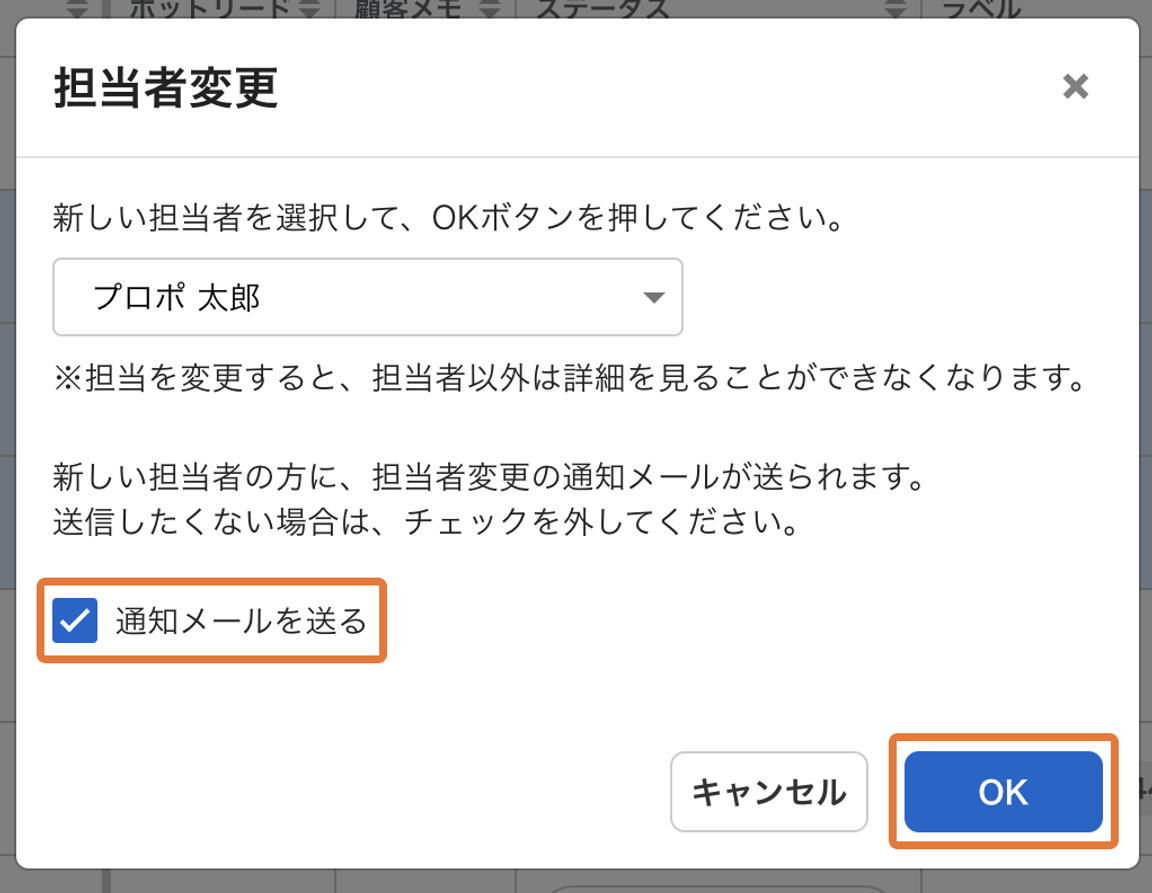Click the selected name プロポ 太郎 text

point(176,298)
